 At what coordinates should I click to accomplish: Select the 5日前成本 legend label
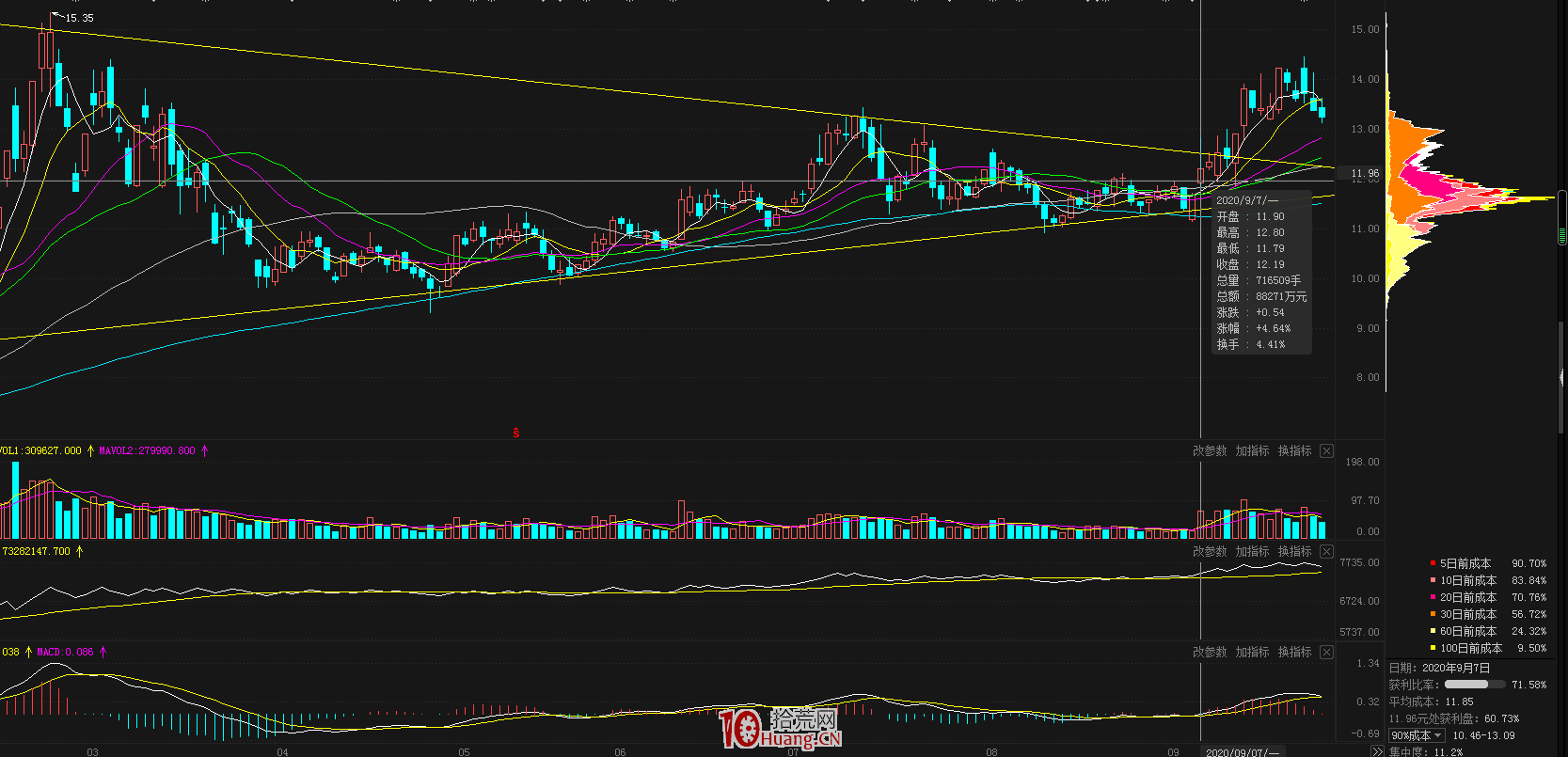click(x=1465, y=564)
